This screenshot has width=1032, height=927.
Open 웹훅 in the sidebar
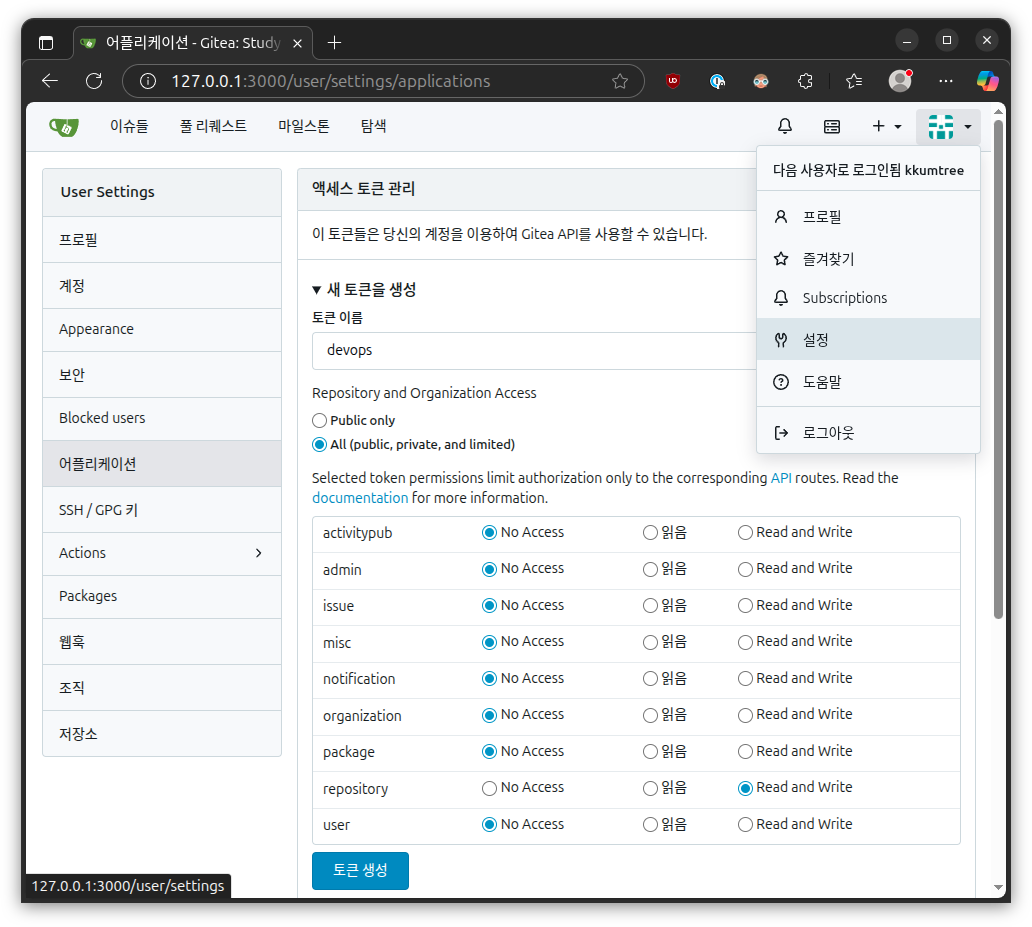point(162,641)
